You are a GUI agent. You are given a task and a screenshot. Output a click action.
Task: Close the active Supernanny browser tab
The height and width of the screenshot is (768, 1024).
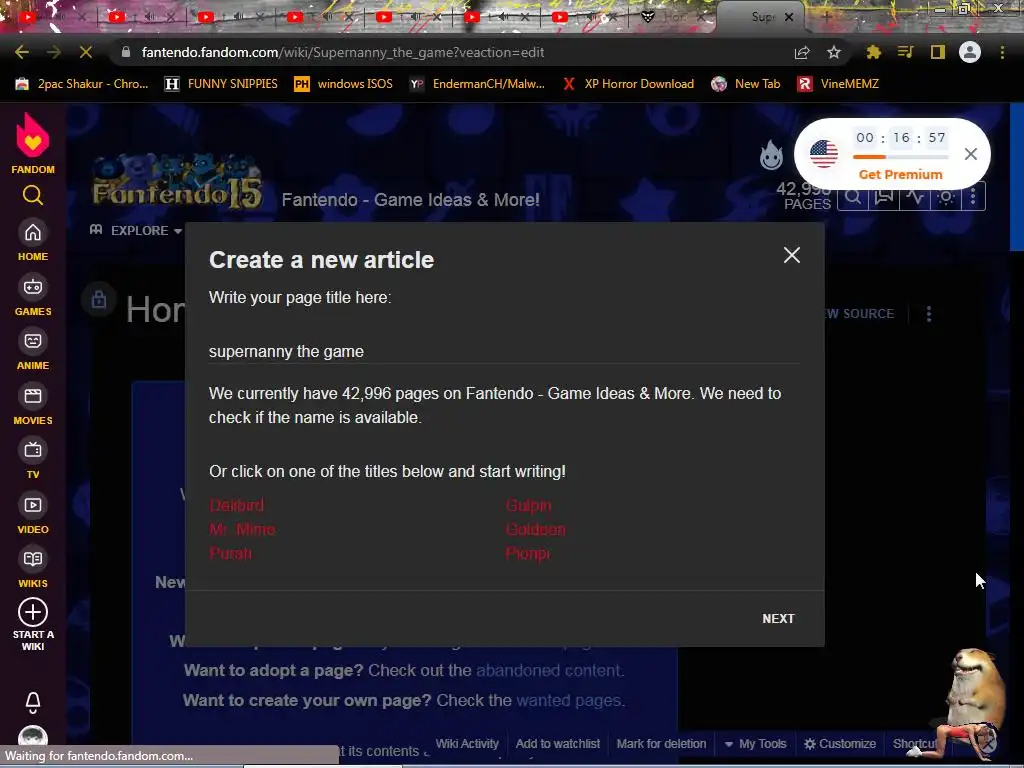pos(789,17)
